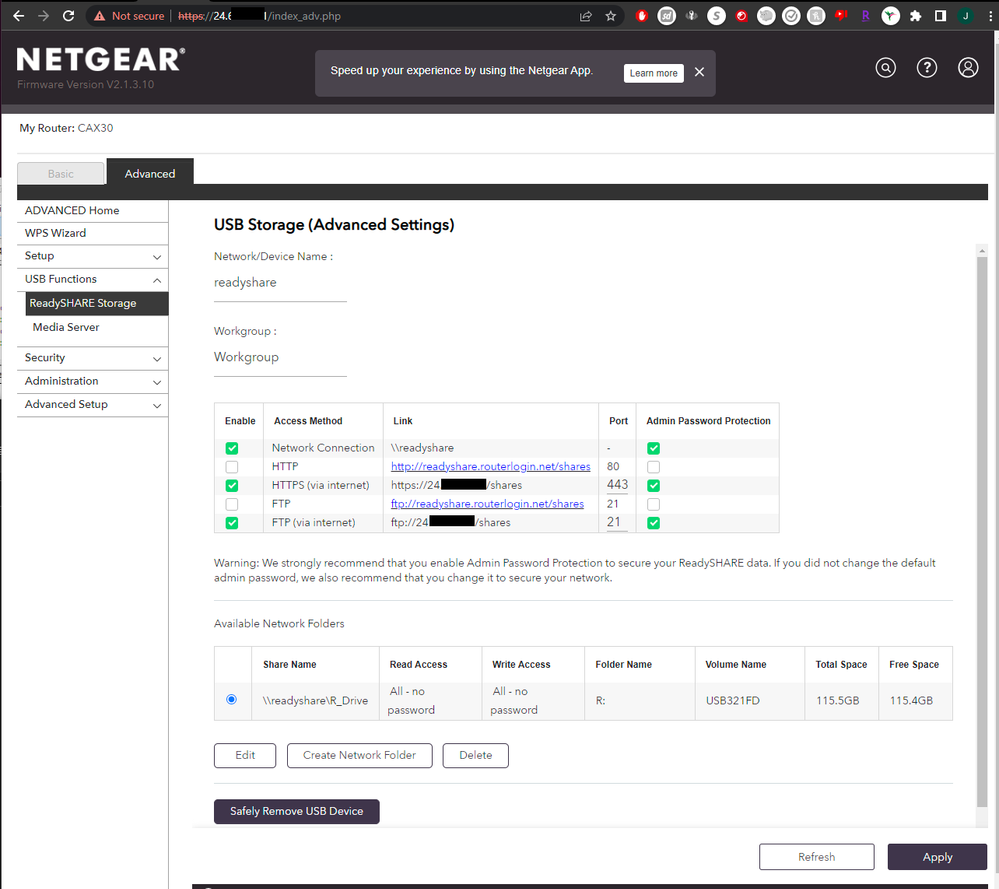Click Create Network Folder button
Viewport: 999px width, 889px height.
pos(359,755)
